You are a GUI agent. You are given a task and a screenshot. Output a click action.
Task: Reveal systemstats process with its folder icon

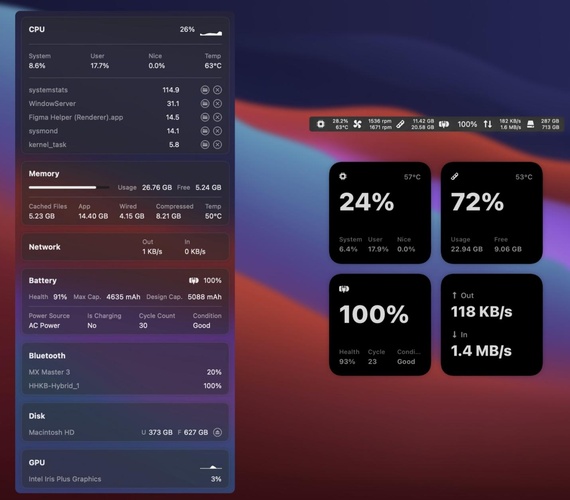point(205,90)
